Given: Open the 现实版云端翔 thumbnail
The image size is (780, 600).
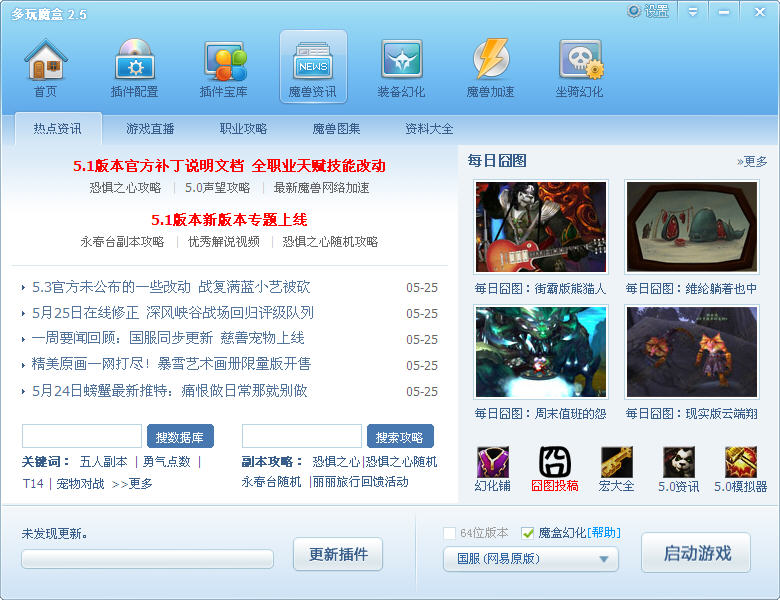Looking at the screenshot, I should coord(692,352).
